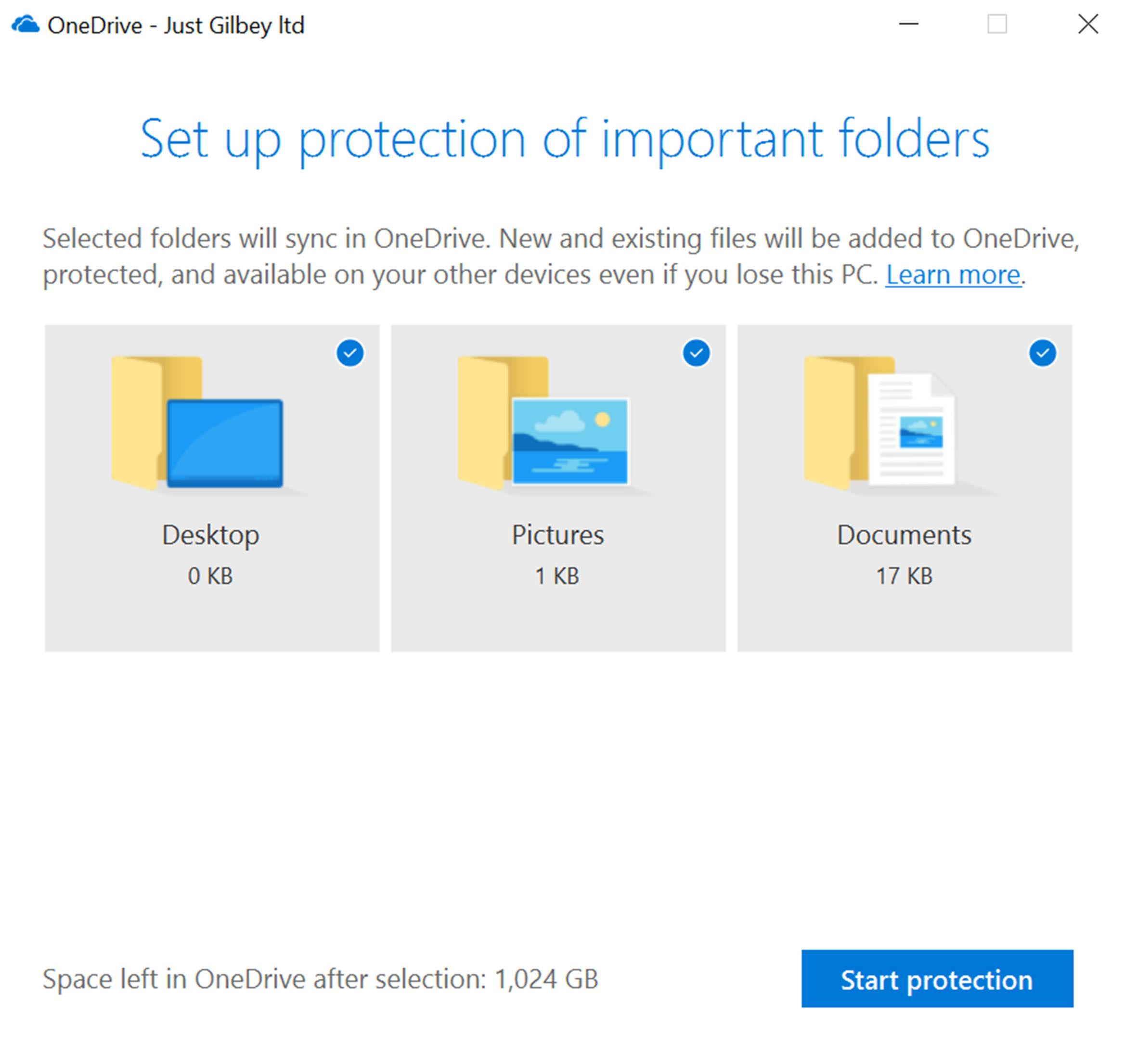Minimize the OneDrive window
Image resolution: width=1125 pixels, height=1064 pixels.
click(x=908, y=25)
